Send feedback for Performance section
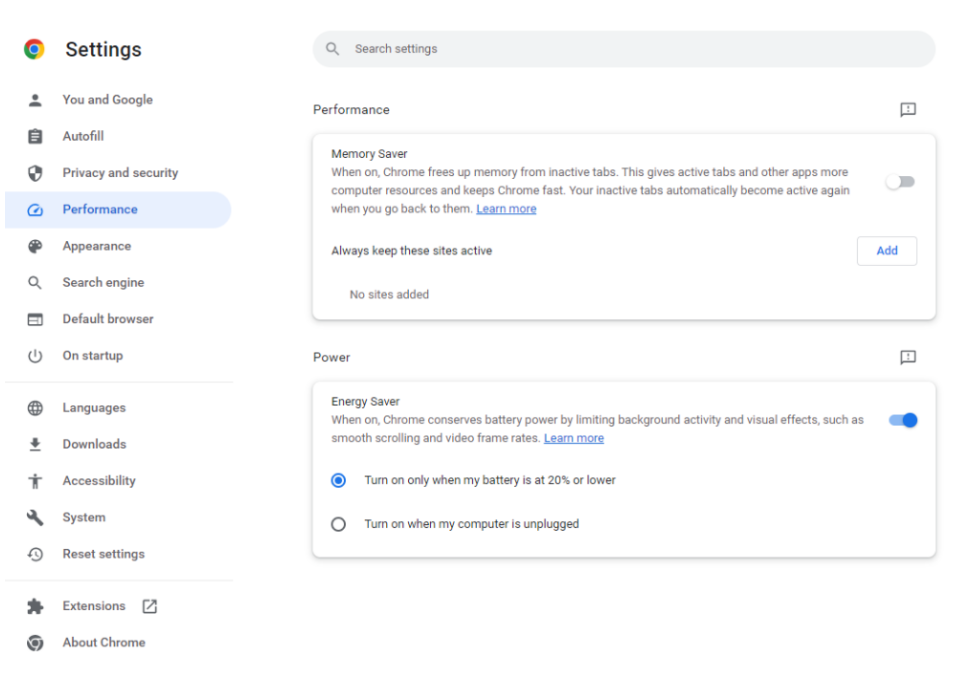This screenshot has height=691, width=980. (x=908, y=110)
